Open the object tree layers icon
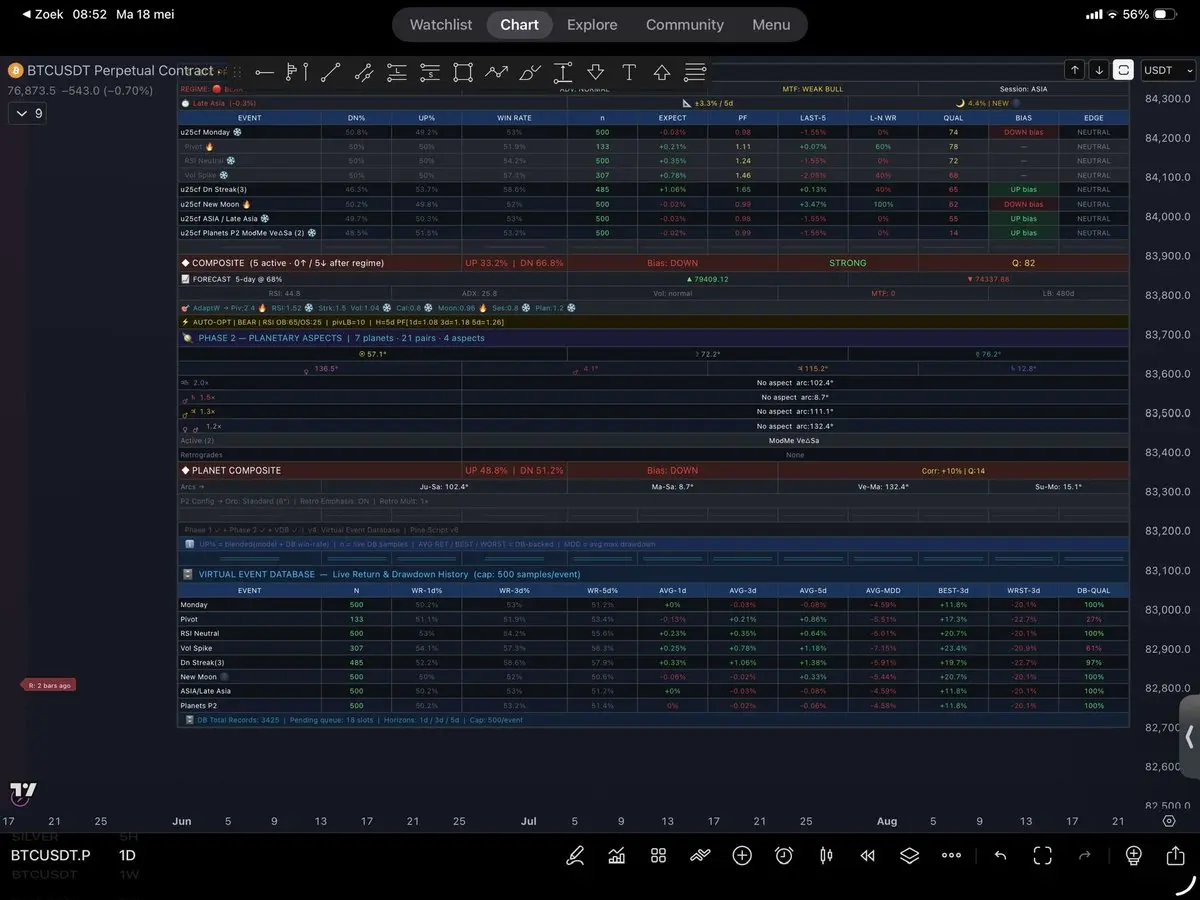The height and width of the screenshot is (900, 1200). (x=909, y=856)
